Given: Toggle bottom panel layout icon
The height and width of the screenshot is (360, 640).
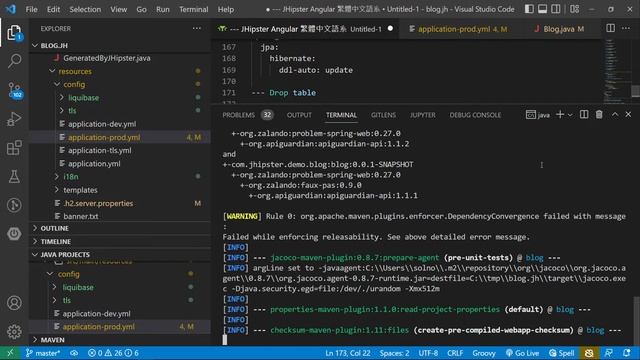Looking at the screenshot, I should (542, 9).
